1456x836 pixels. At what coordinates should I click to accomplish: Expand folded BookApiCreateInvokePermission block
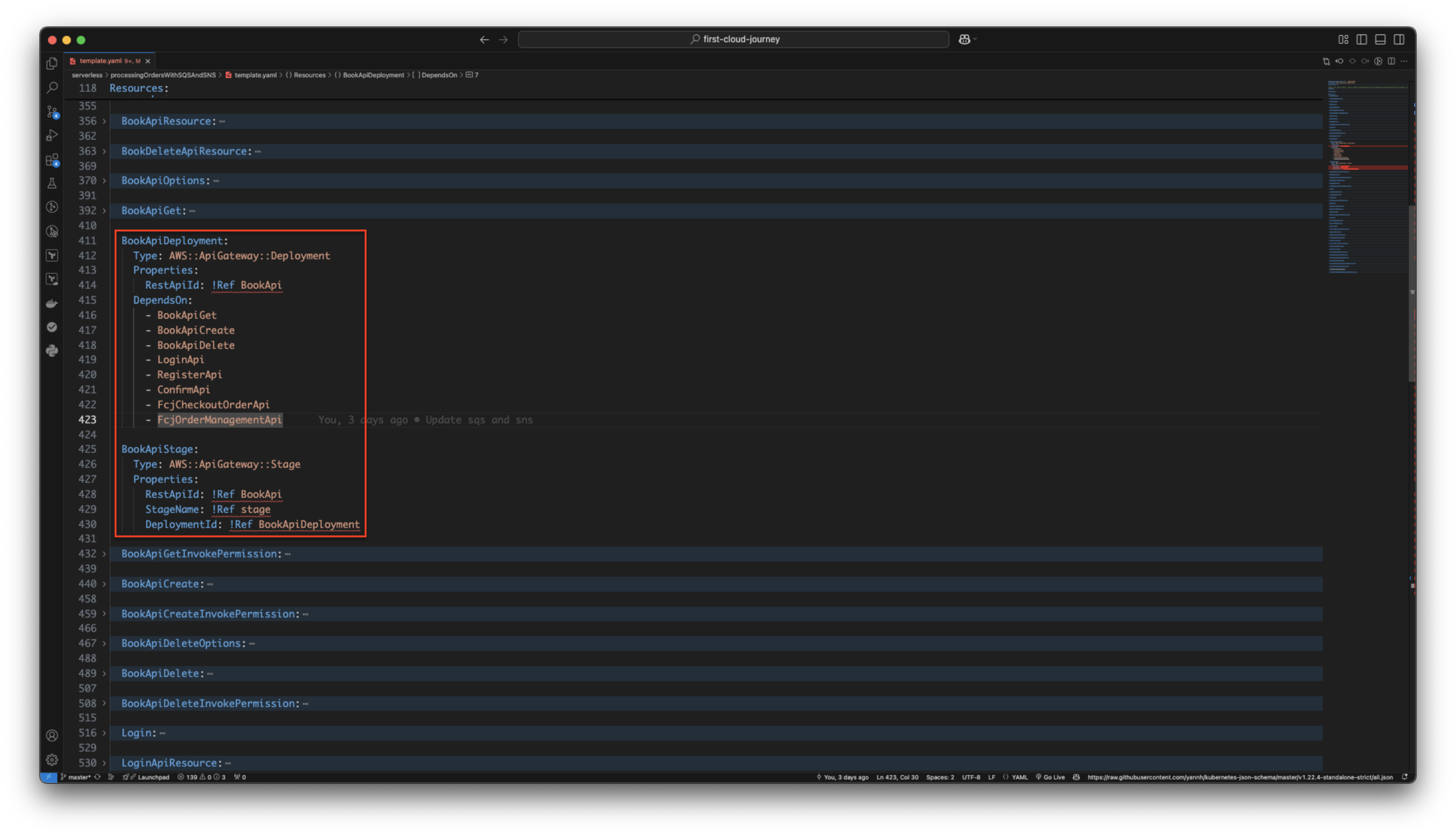[104, 614]
